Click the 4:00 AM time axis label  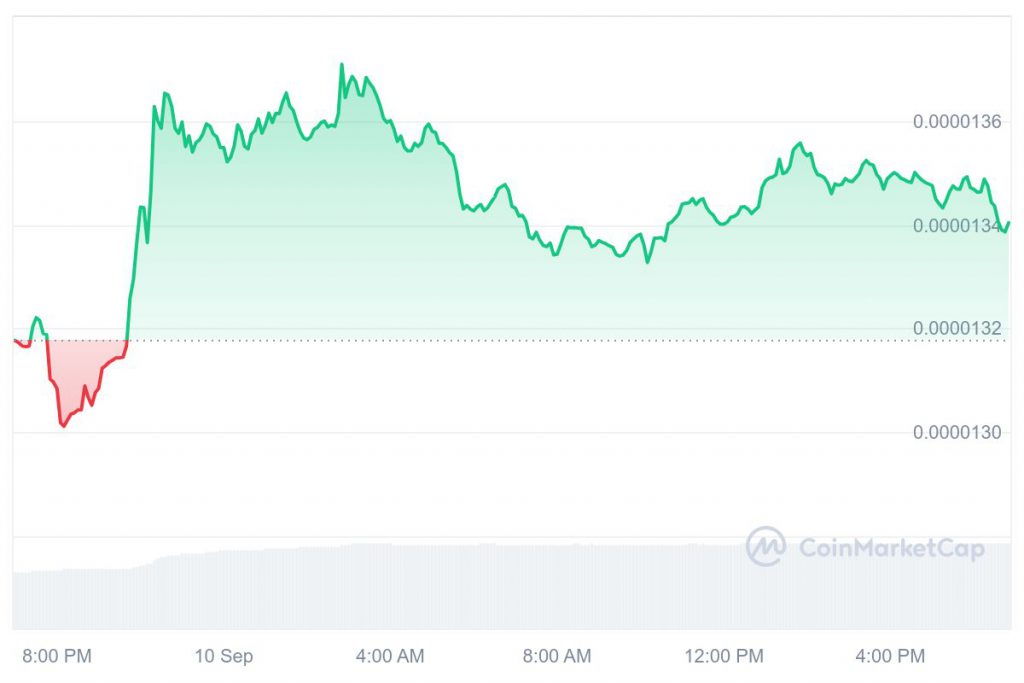(x=390, y=656)
